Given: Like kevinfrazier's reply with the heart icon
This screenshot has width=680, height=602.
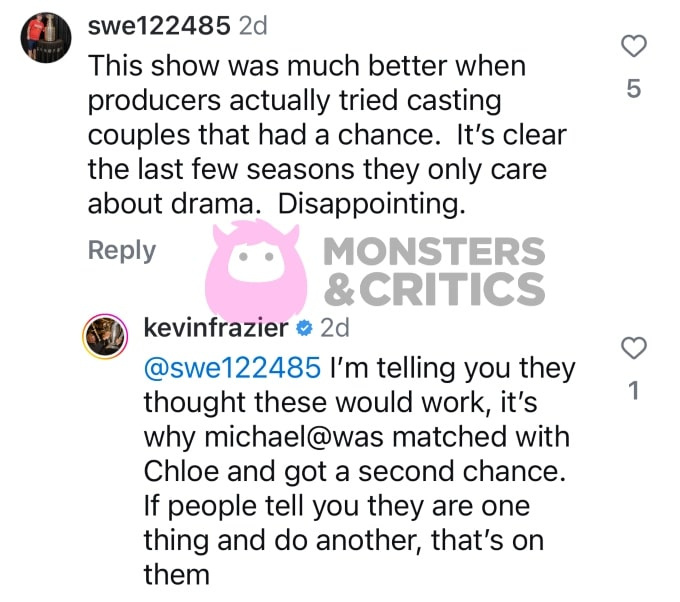Looking at the screenshot, I should pos(634,348).
